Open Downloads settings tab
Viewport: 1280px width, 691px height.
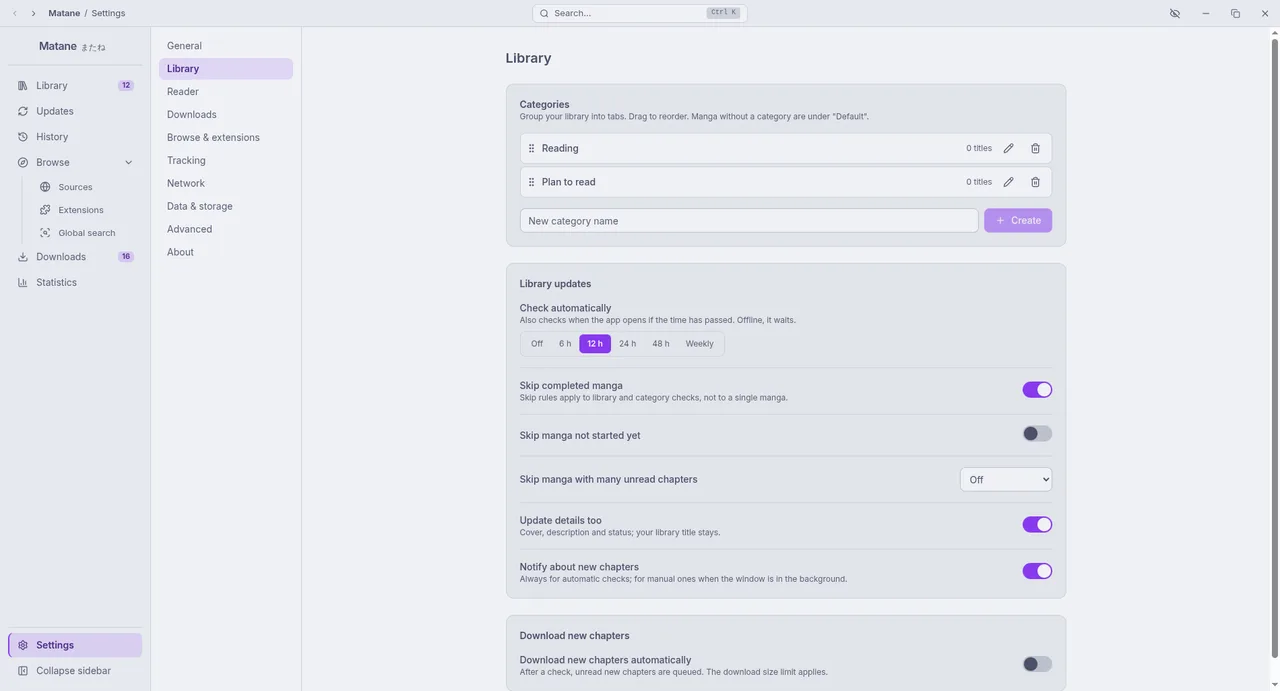tap(226, 115)
